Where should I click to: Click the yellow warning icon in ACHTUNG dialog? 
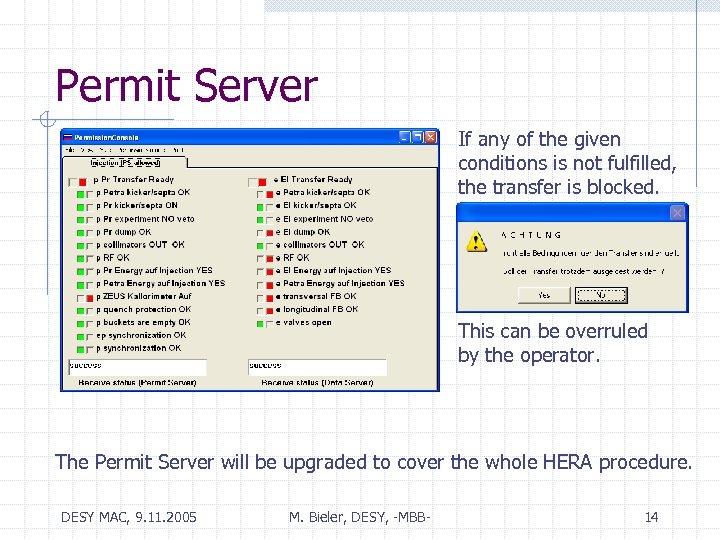click(x=476, y=241)
